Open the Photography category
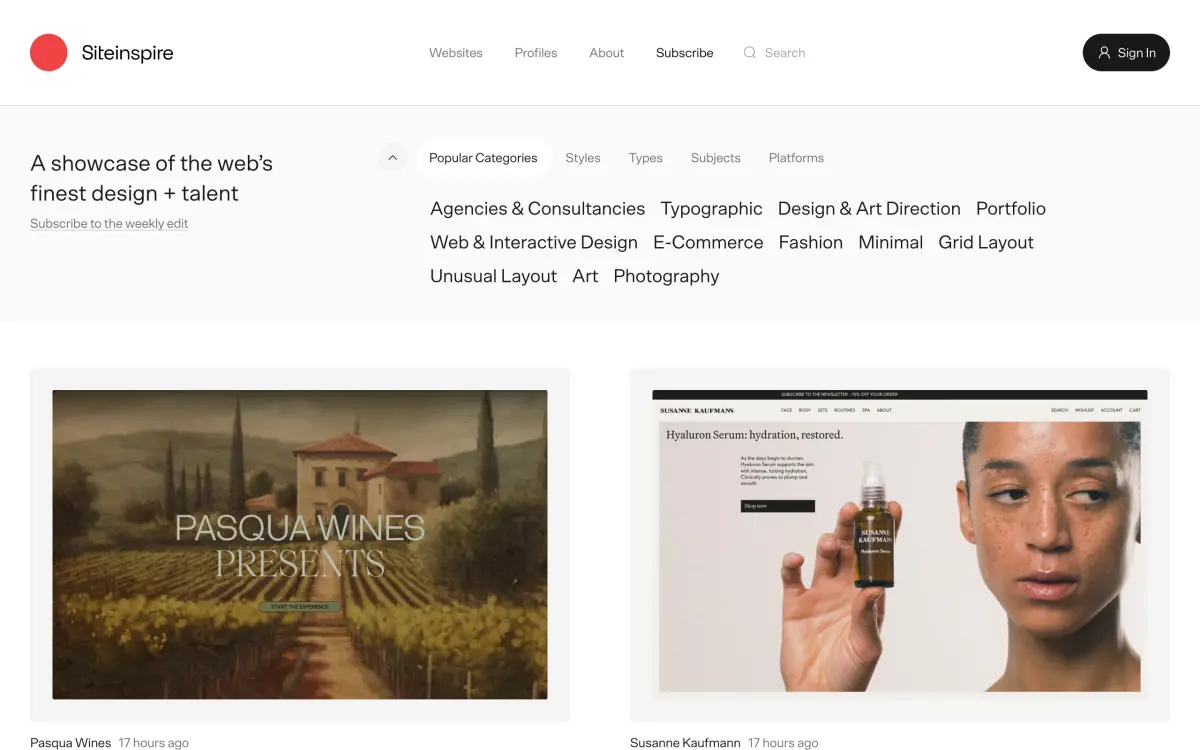 coord(666,277)
